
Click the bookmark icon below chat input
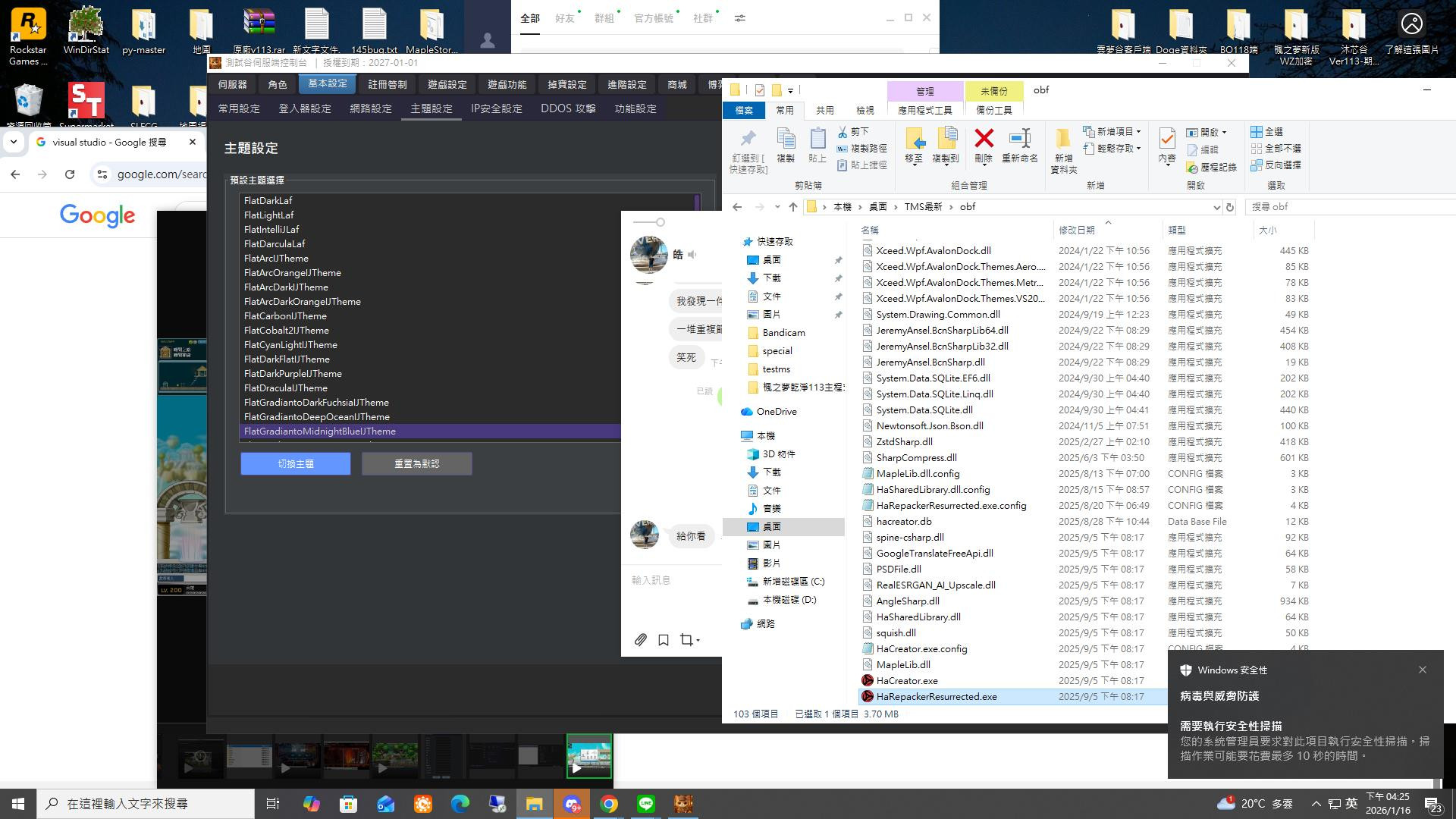[664, 640]
